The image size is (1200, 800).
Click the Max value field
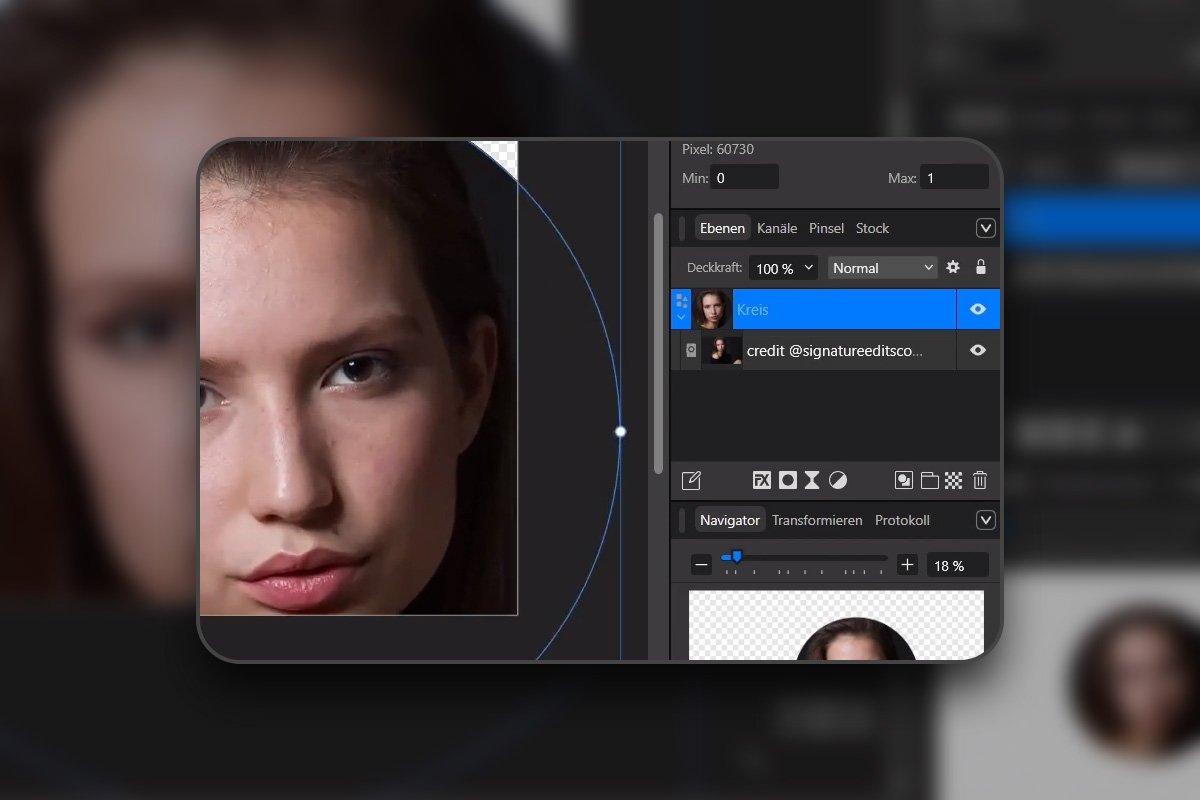[x=955, y=178]
